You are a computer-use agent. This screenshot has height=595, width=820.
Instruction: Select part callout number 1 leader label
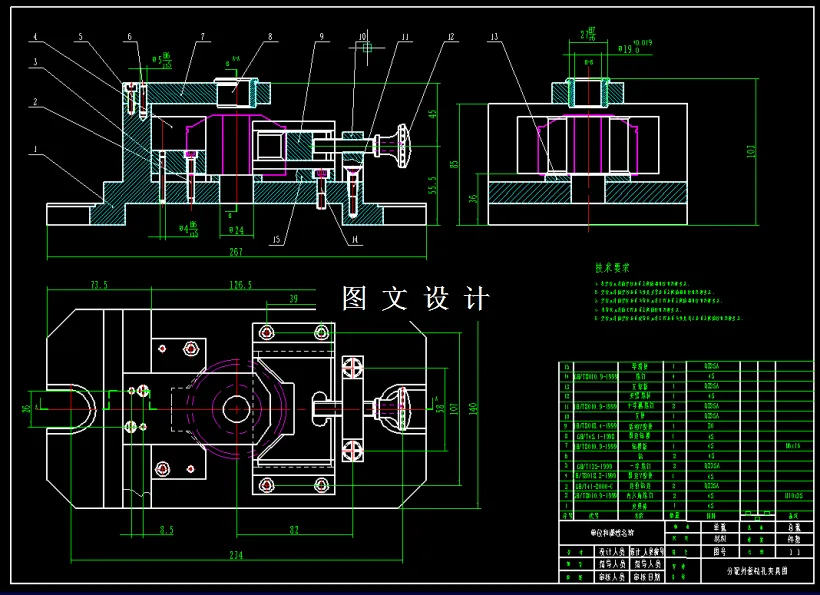click(x=36, y=149)
